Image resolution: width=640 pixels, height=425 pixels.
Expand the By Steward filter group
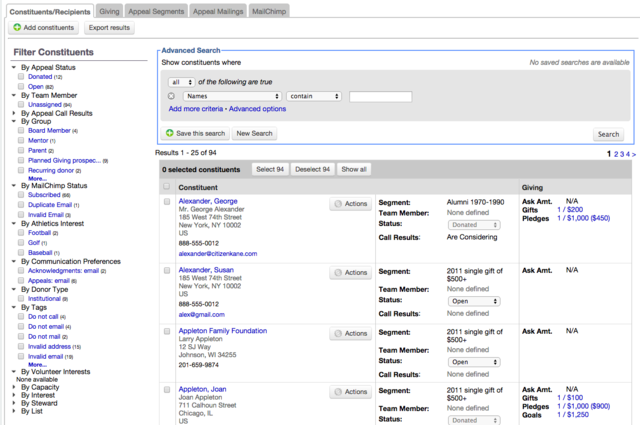pos(13,403)
